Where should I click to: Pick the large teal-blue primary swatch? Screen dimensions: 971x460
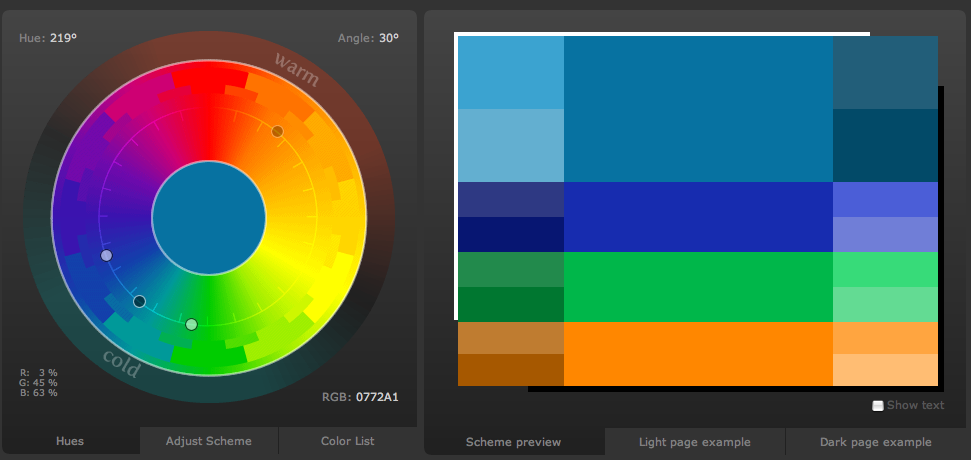point(698,109)
